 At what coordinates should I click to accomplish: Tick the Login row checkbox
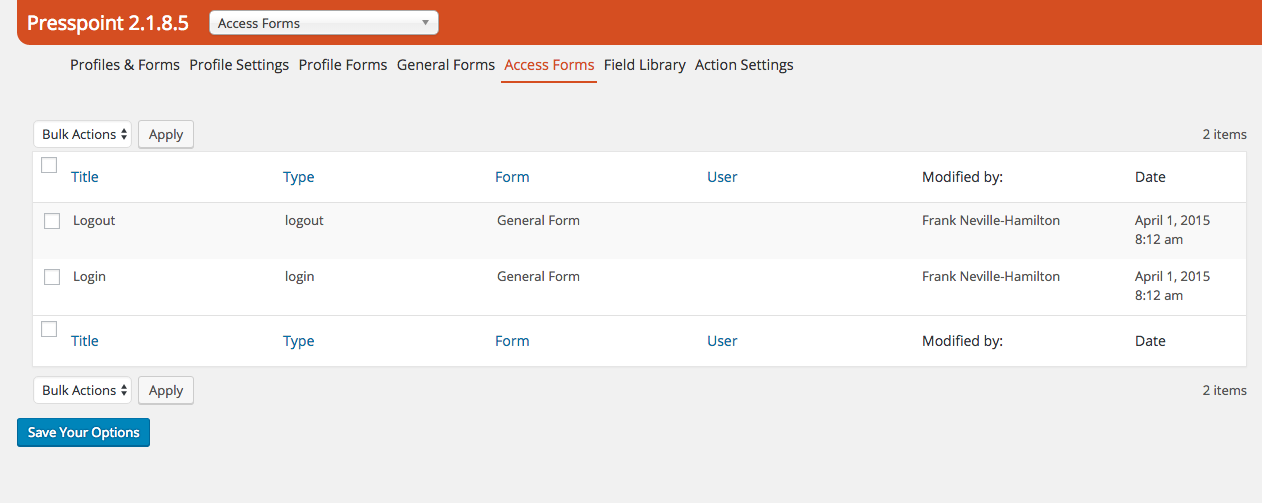click(x=52, y=277)
